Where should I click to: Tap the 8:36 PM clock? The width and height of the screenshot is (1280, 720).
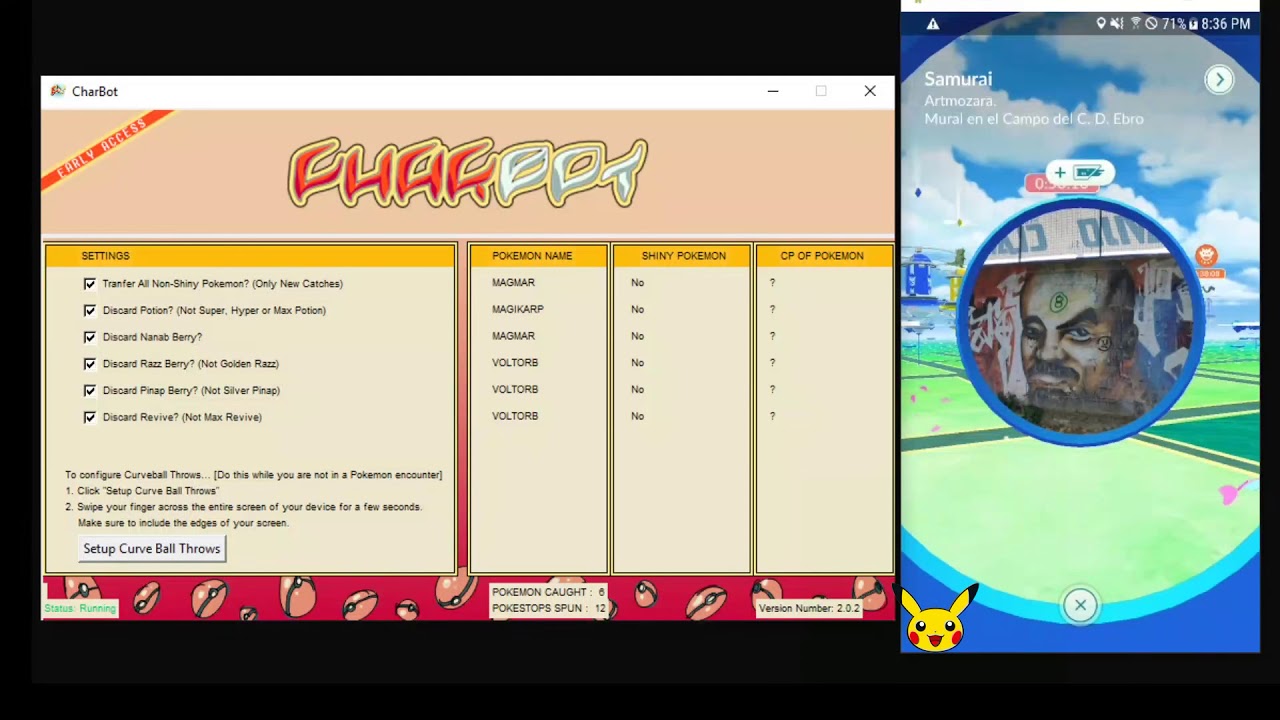pos(1226,24)
